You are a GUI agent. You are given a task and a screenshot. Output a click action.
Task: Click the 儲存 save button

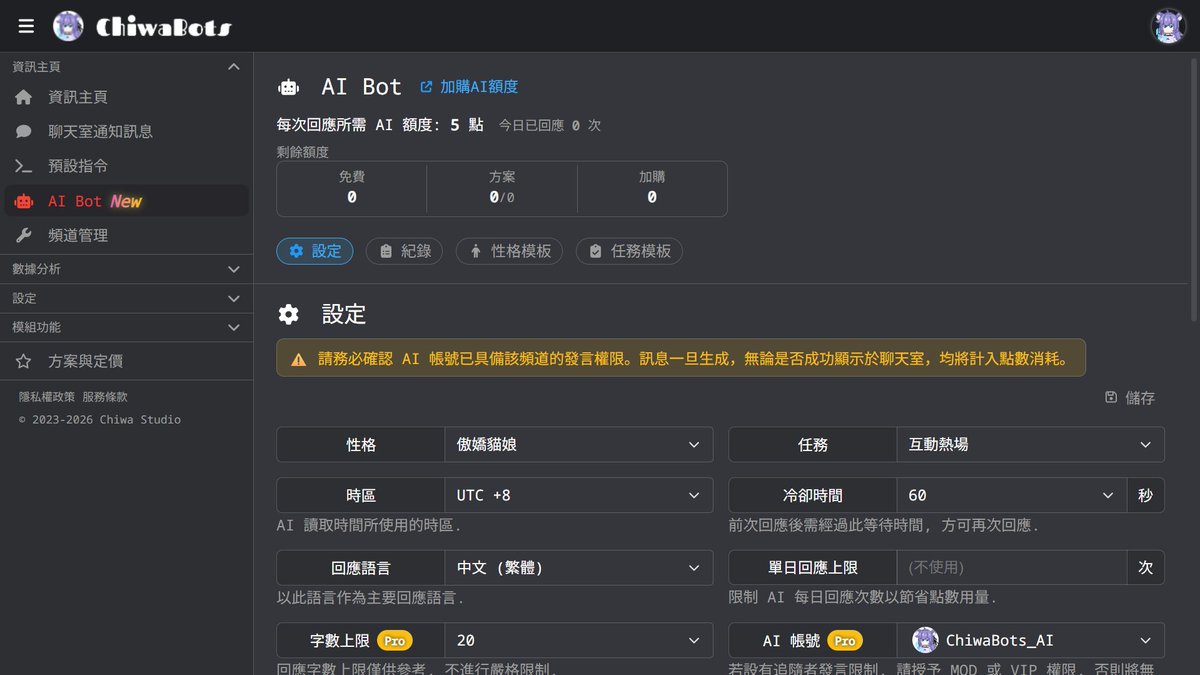click(1130, 397)
